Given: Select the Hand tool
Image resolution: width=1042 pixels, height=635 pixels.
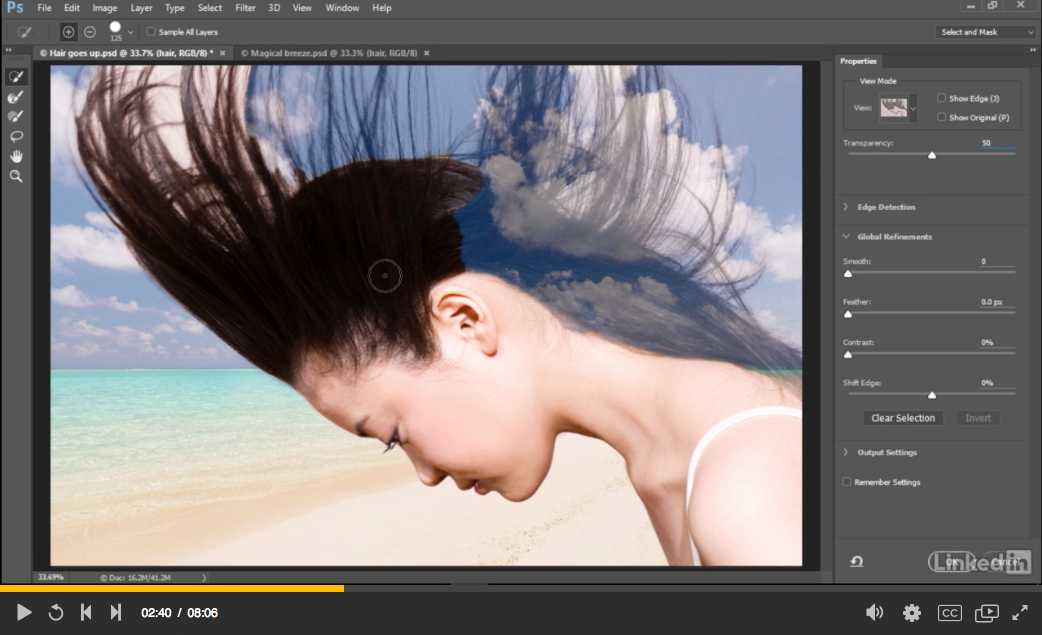Looking at the screenshot, I should point(16,156).
